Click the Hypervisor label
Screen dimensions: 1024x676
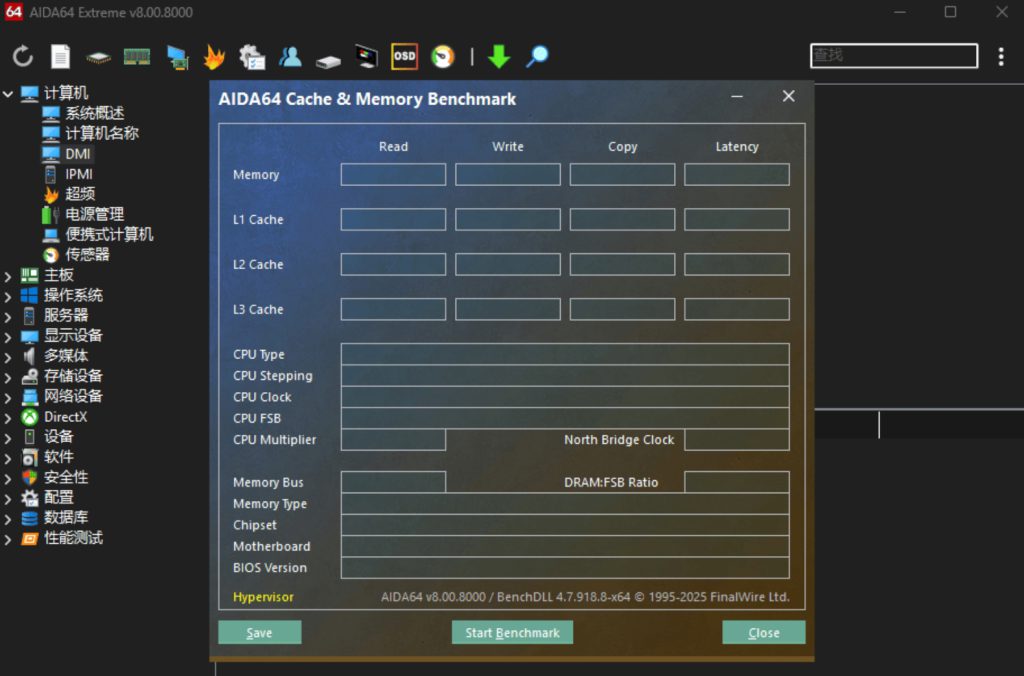[263, 597]
